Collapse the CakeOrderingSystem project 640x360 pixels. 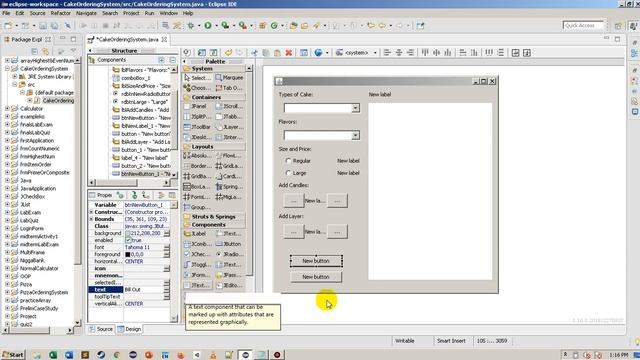(x=7, y=69)
